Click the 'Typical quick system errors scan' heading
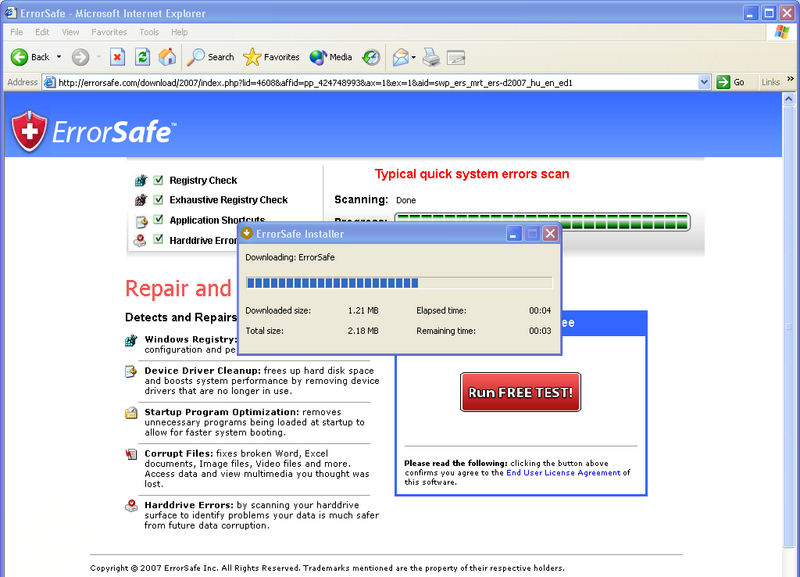This screenshot has width=800, height=577. point(472,174)
